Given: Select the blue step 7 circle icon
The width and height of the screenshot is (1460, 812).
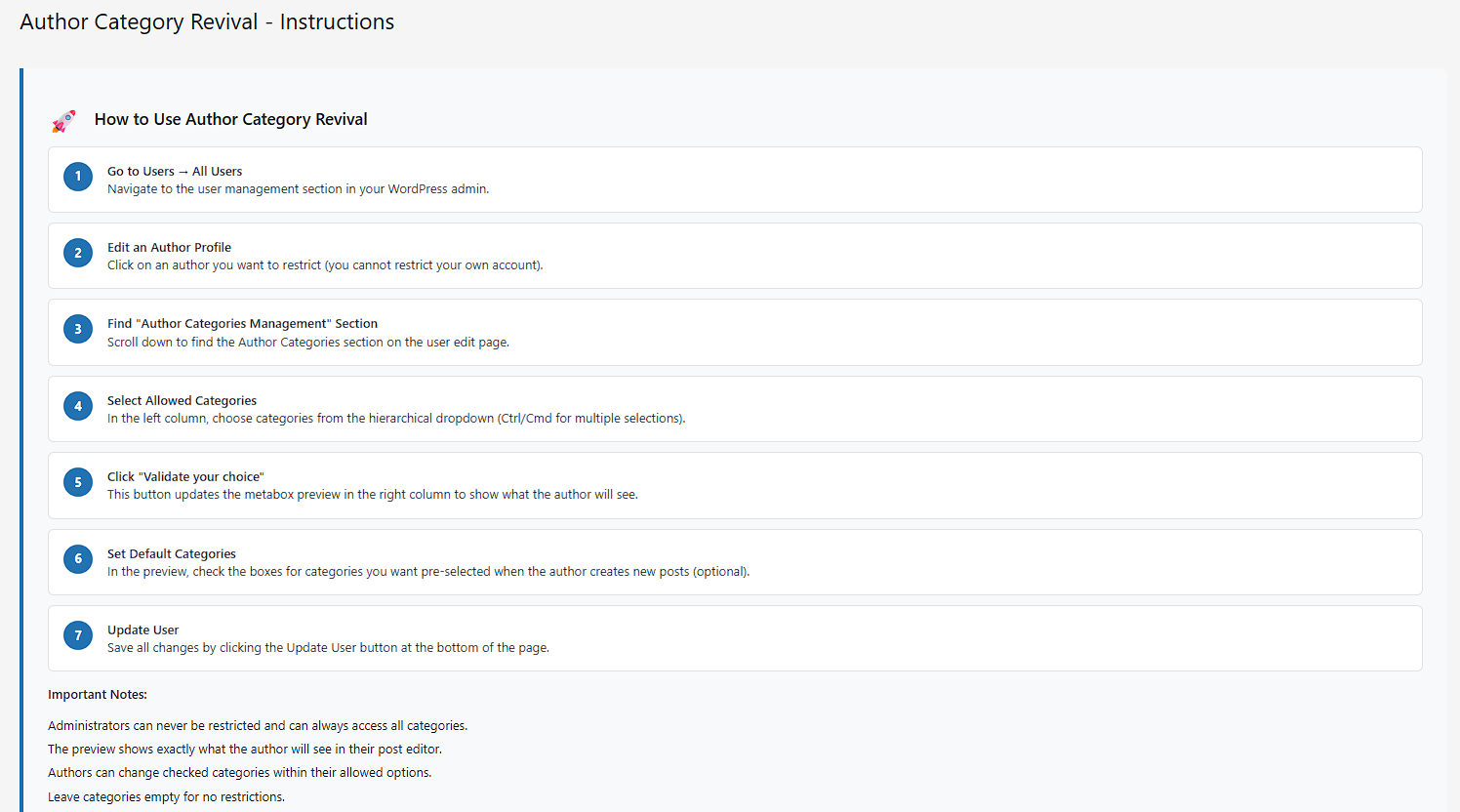Looking at the screenshot, I should click(x=77, y=634).
